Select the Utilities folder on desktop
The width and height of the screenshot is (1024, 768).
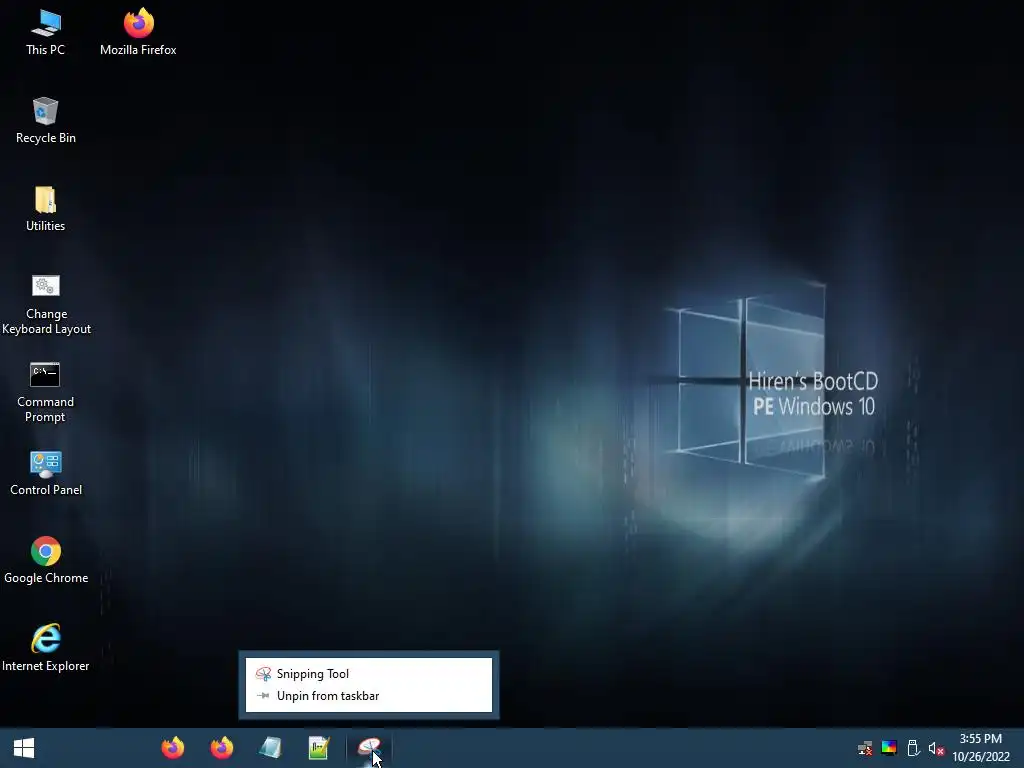click(x=45, y=208)
